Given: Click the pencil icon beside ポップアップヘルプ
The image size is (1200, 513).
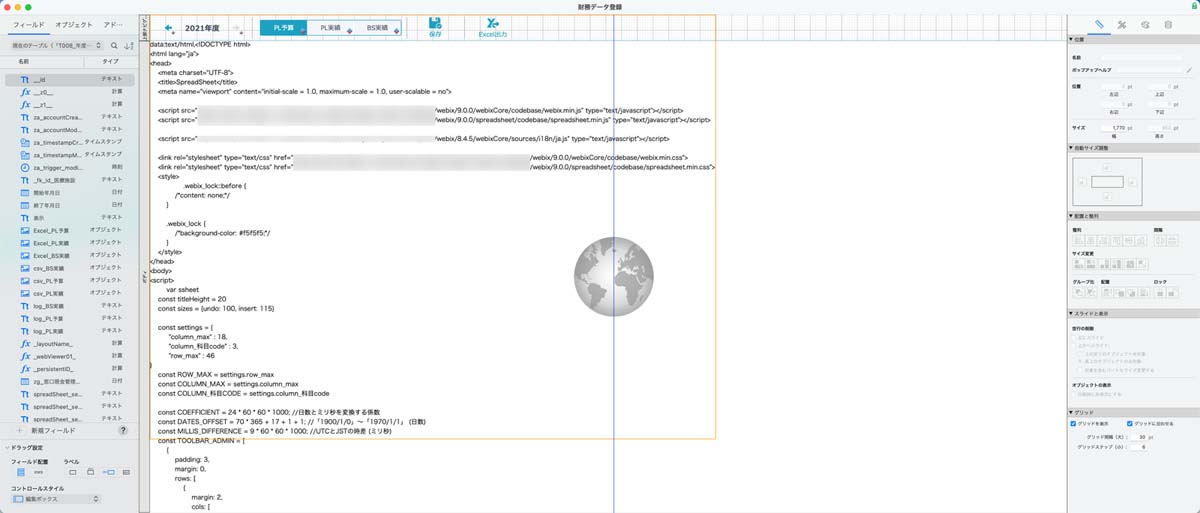Looking at the screenshot, I should click(x=1188, y=70).
